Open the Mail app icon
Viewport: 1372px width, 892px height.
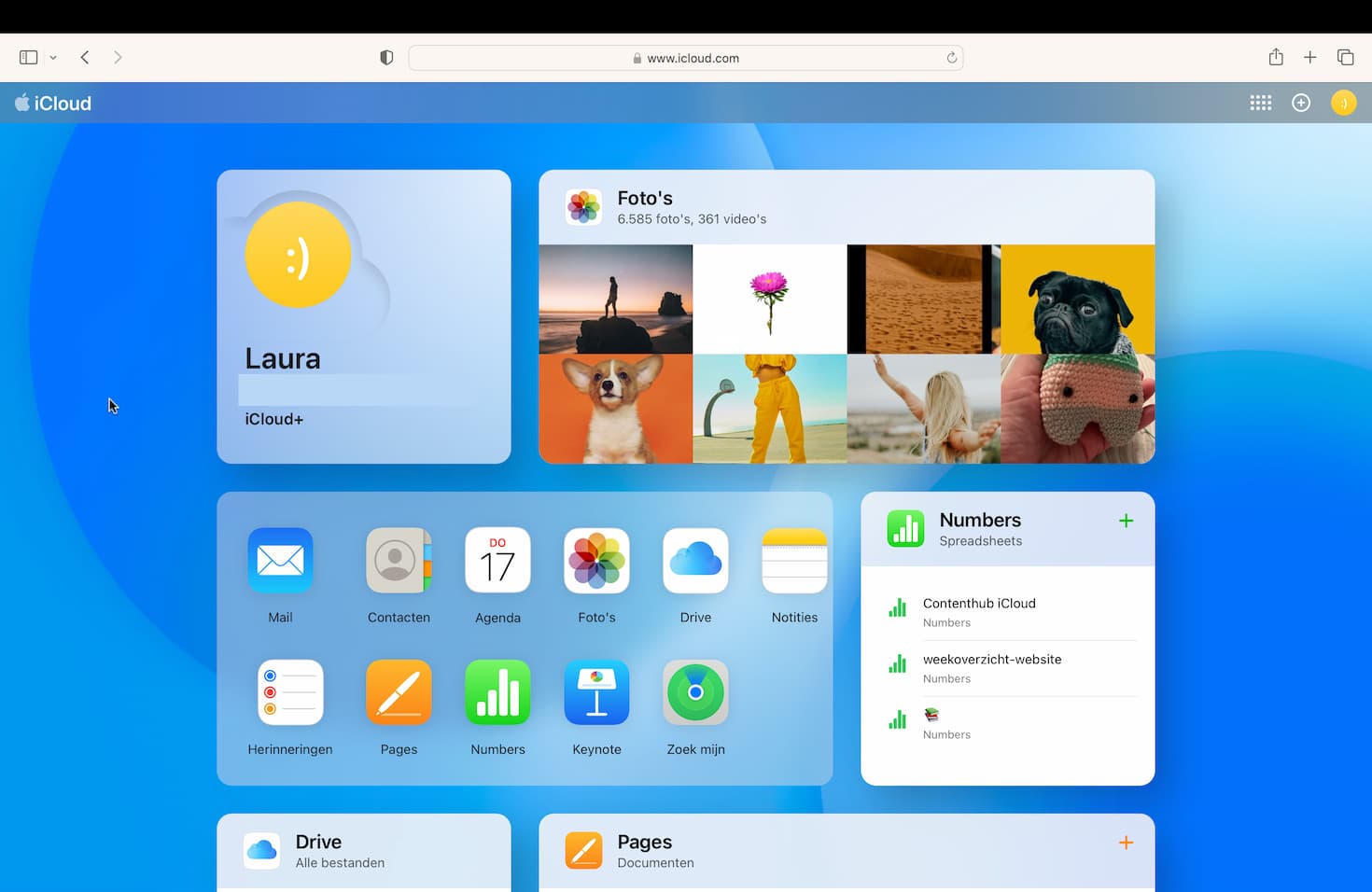[x=280, y=560]
